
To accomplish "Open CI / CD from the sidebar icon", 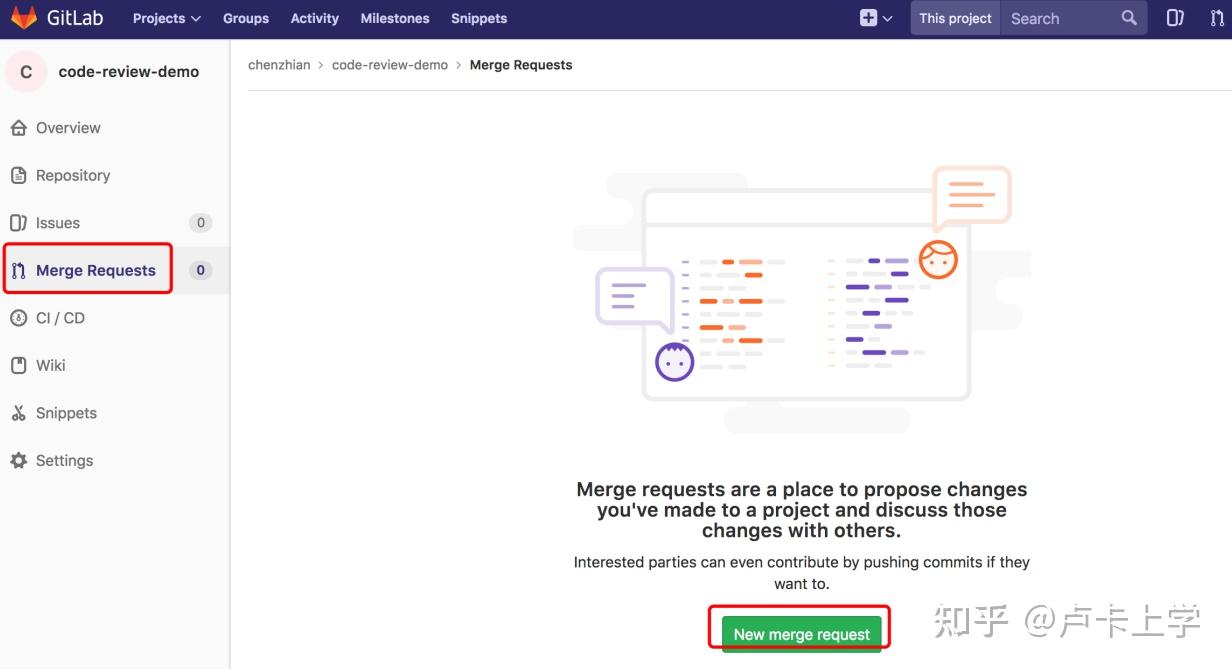I will [21, 317].
